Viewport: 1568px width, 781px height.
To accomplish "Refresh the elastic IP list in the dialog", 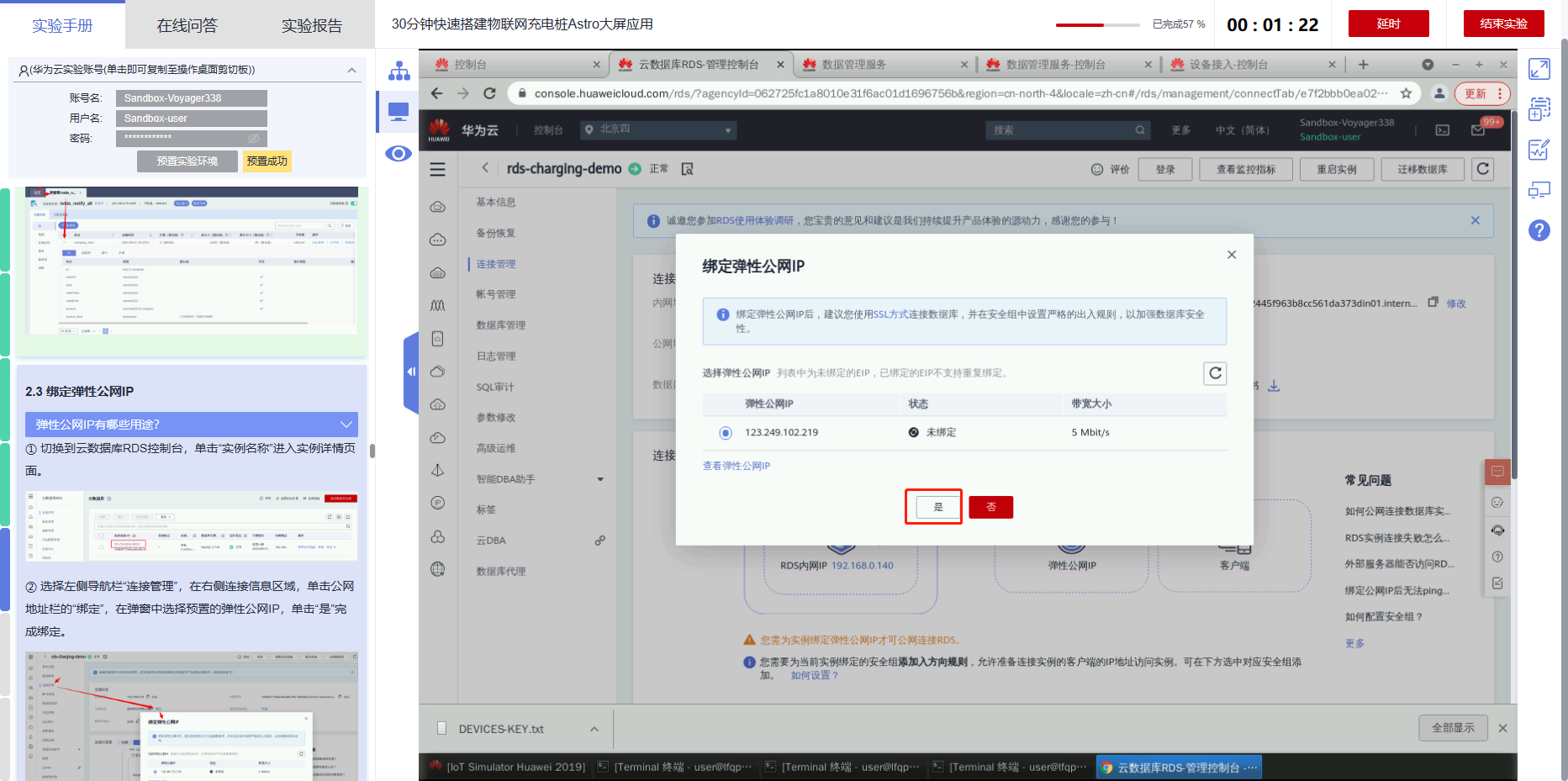I will click(x=1215, y=373).
